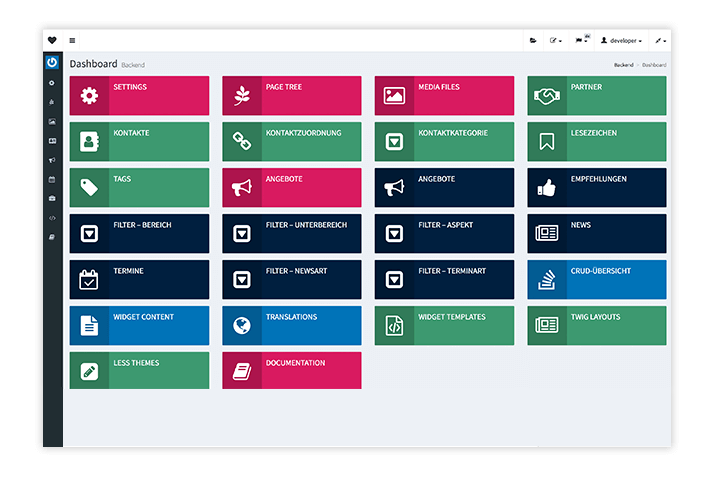Click the heart logo in top bar
The image size is (720, 480).
52,40
